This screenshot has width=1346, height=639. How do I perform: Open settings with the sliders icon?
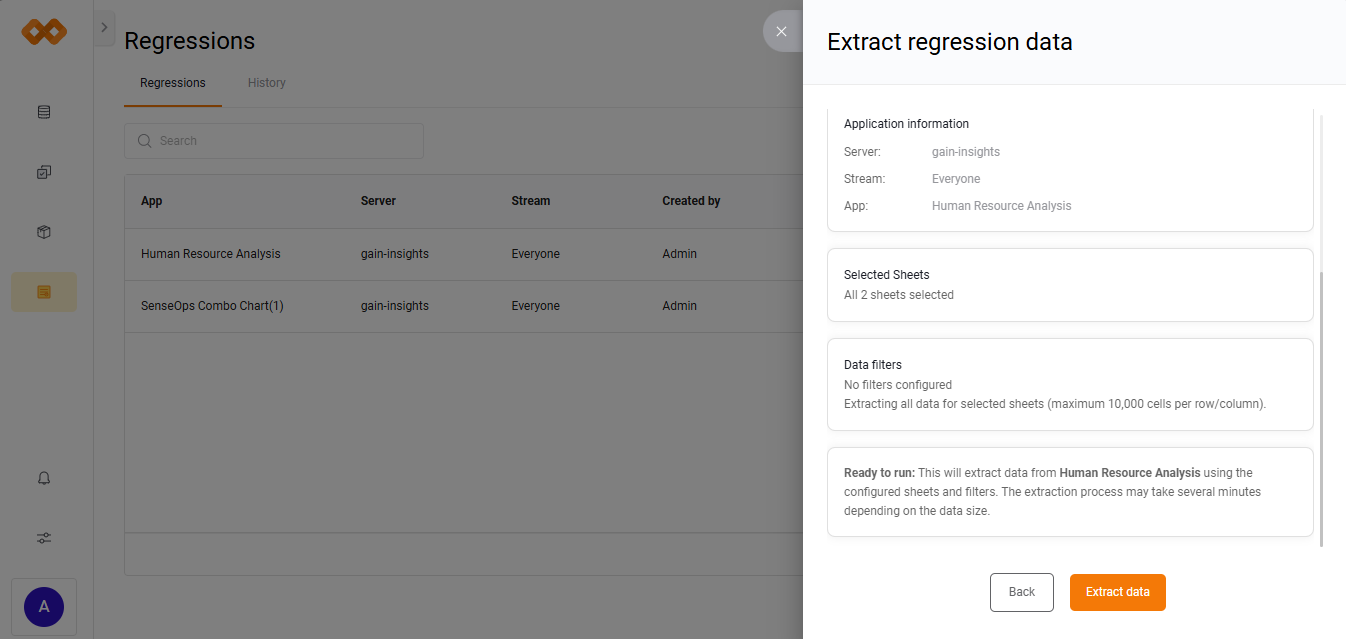point(43,537)
